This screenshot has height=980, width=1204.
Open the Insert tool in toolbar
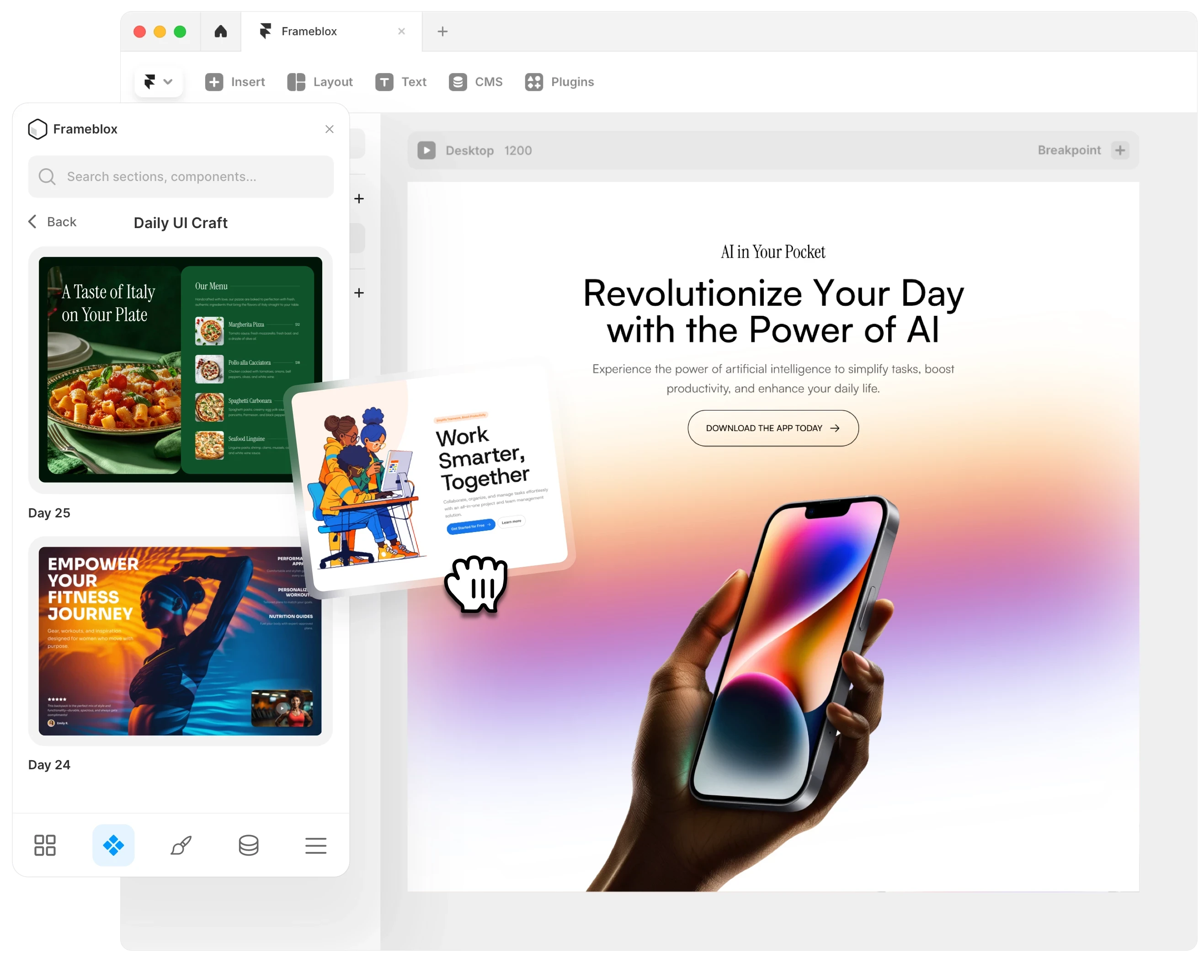235,82
